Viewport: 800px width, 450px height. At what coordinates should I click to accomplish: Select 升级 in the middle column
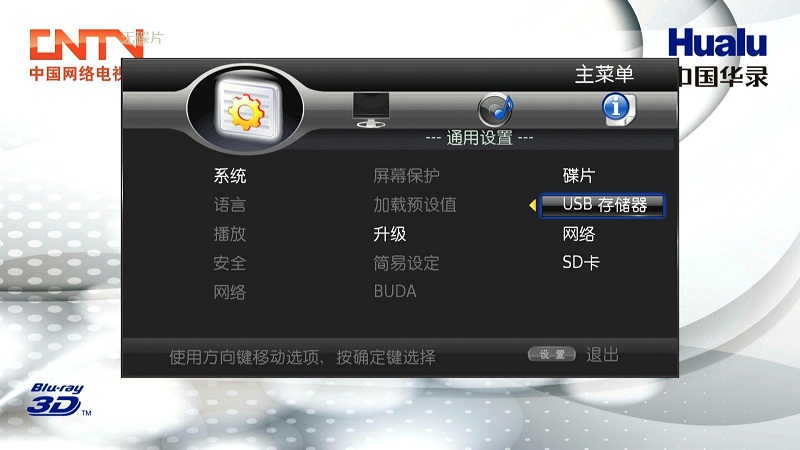point(390,234)
